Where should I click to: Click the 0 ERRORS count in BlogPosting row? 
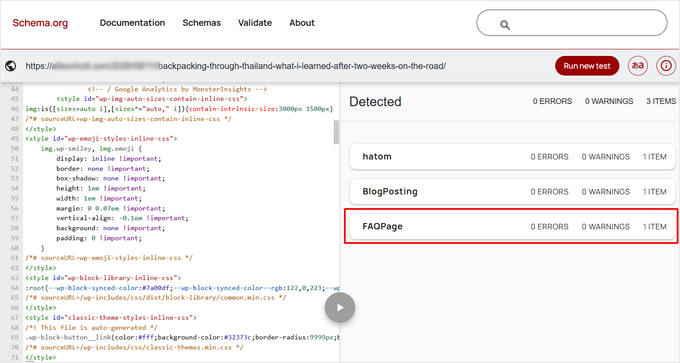click(549, 192)
